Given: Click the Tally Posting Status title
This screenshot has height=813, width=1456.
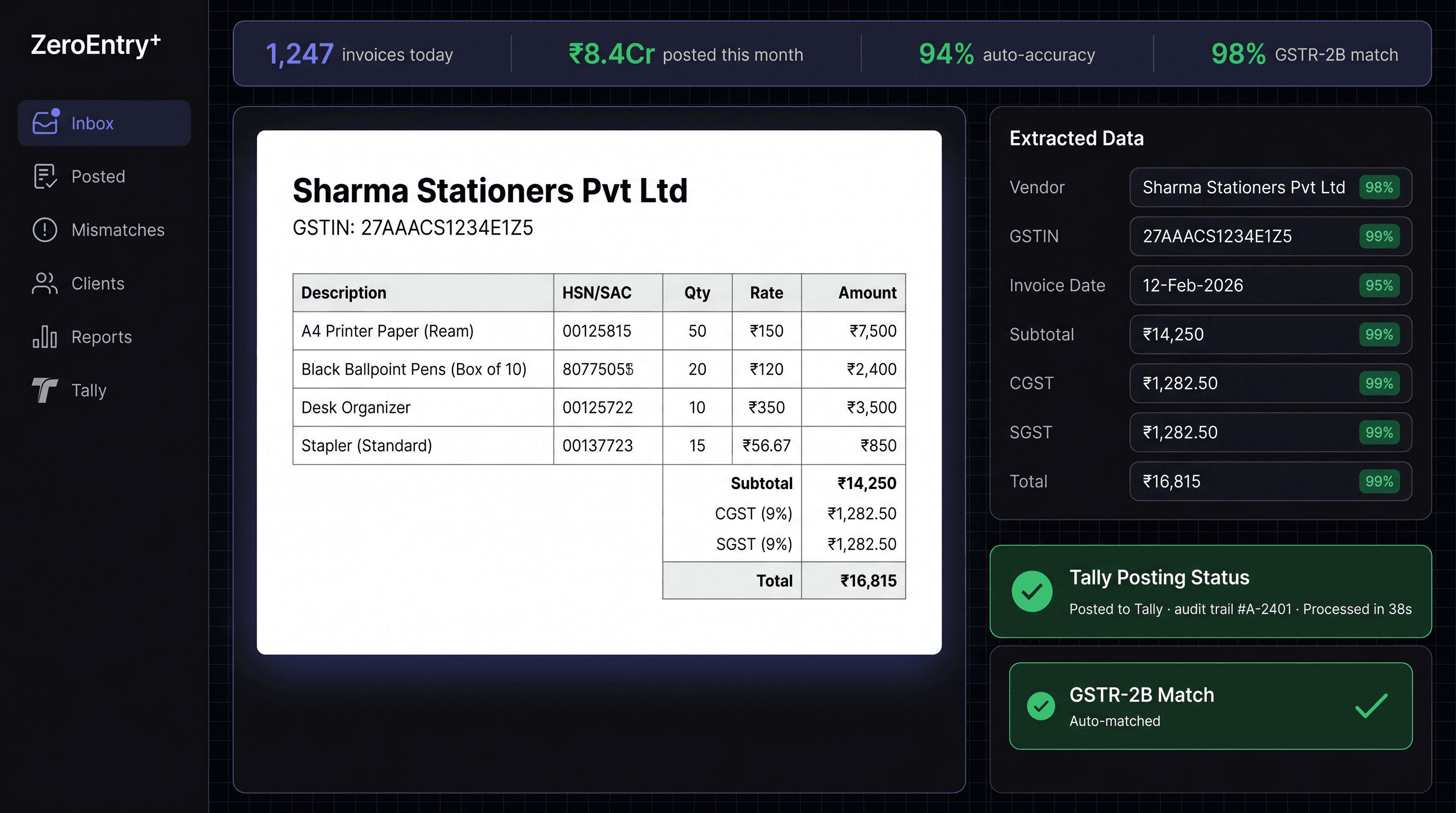Looking at the screenshot, I should (x=1159, y=577).
